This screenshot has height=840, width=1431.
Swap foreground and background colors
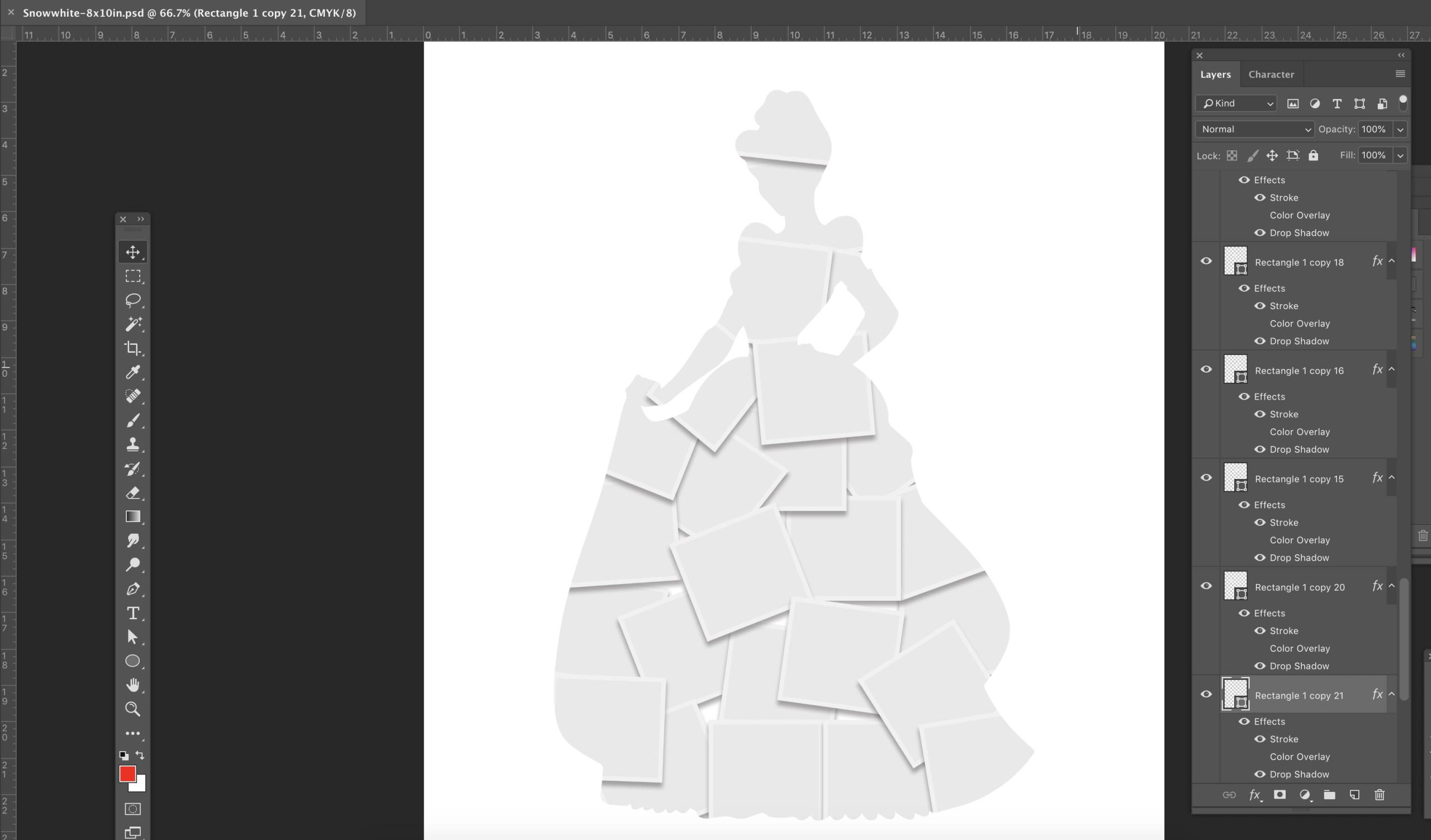(140, 755)
